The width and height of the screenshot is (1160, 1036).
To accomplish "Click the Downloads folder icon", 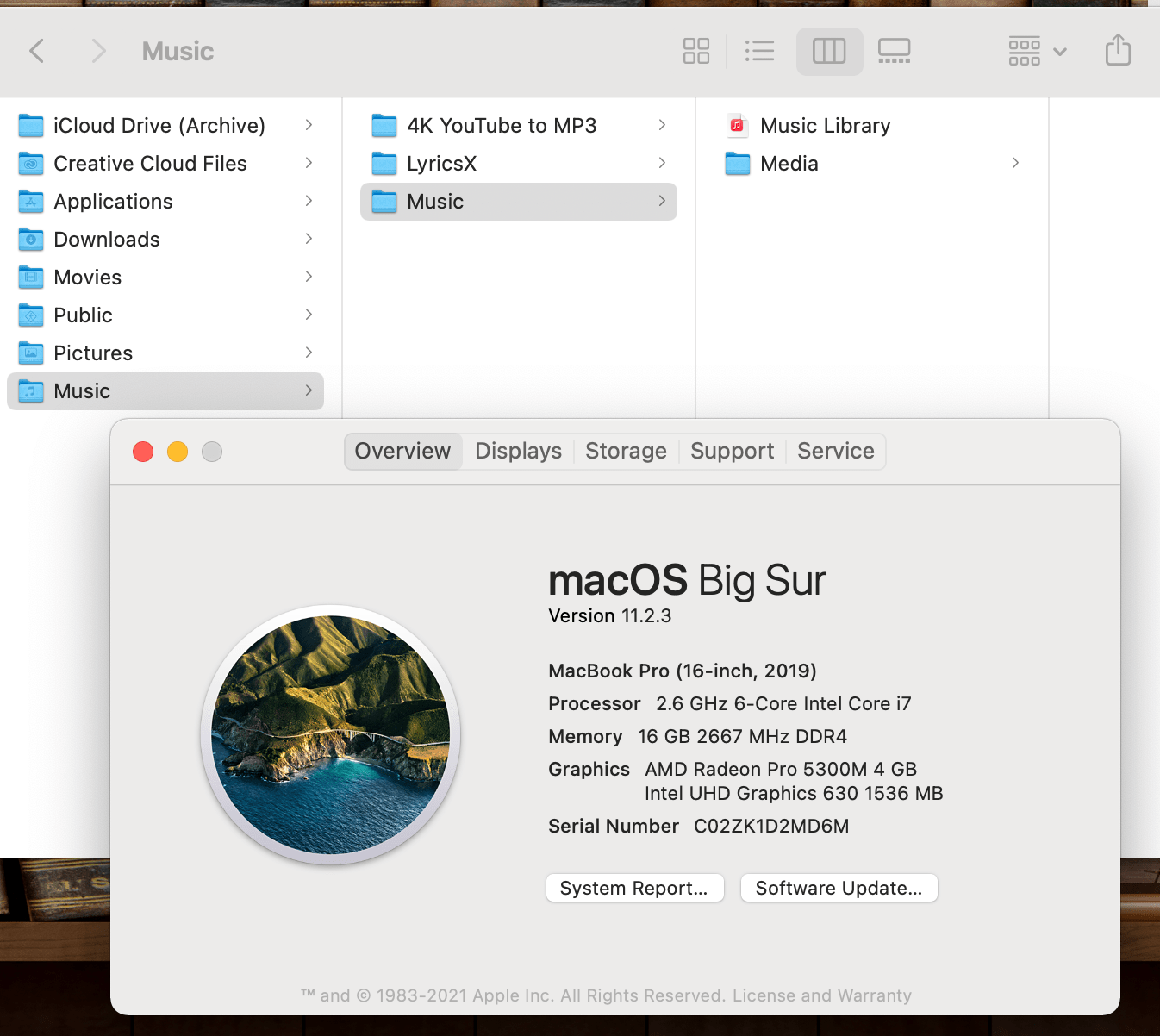I will point(31,240).
